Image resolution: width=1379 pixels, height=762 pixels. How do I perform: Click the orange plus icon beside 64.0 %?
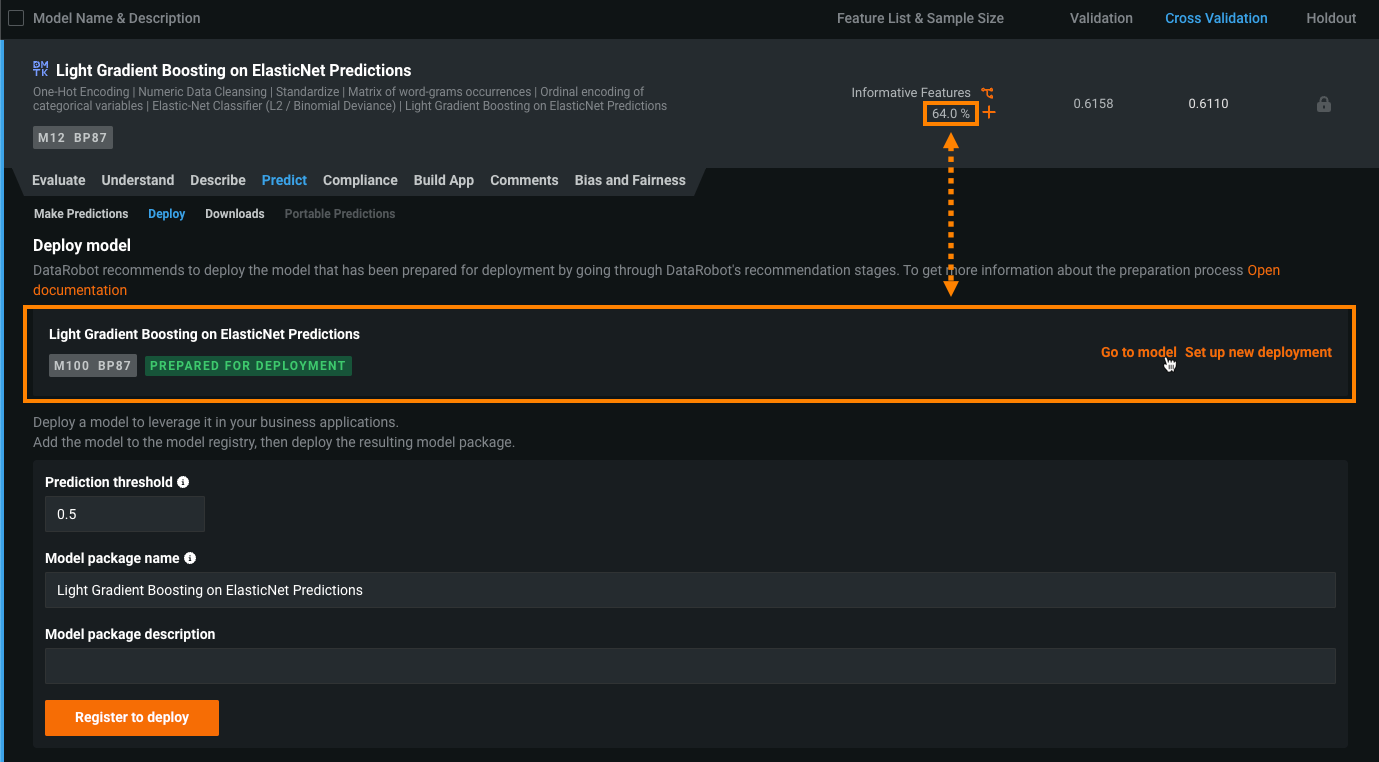[x=989, y=113]
